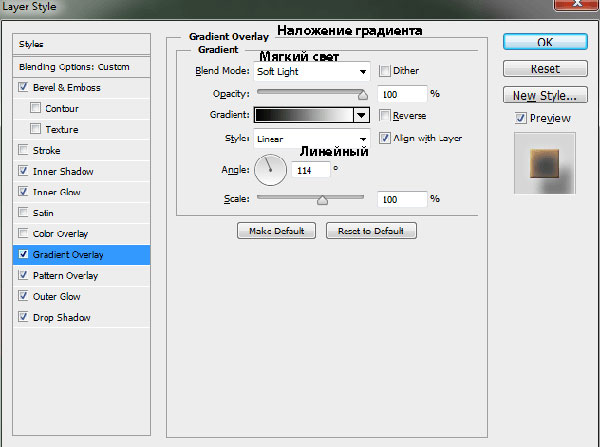Toggle the Inner Glow checkbox
This screenshot has width=600, height=447.
(x=23, y=191)
